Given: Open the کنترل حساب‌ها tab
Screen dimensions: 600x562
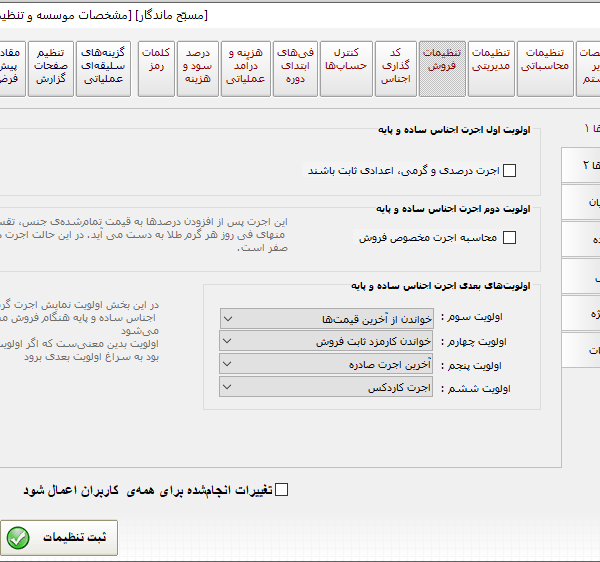Looking at the screenshot, I should click(x=346, y=68).
